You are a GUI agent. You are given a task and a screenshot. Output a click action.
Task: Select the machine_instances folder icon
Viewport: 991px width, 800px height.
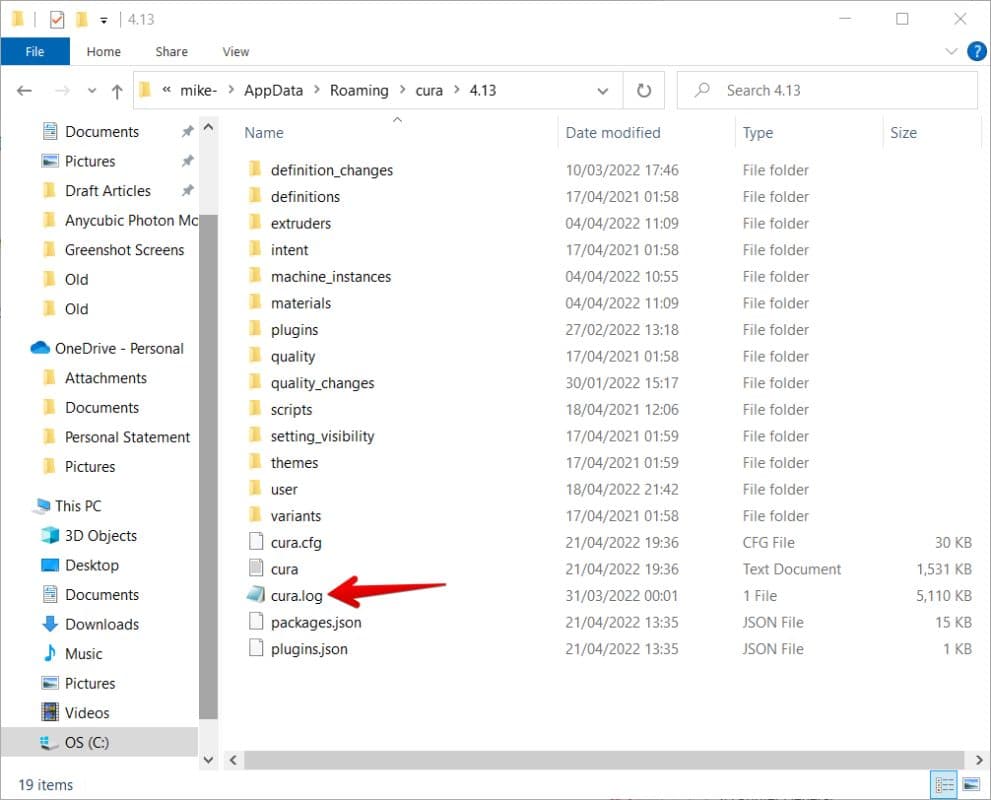pos(255,275)
